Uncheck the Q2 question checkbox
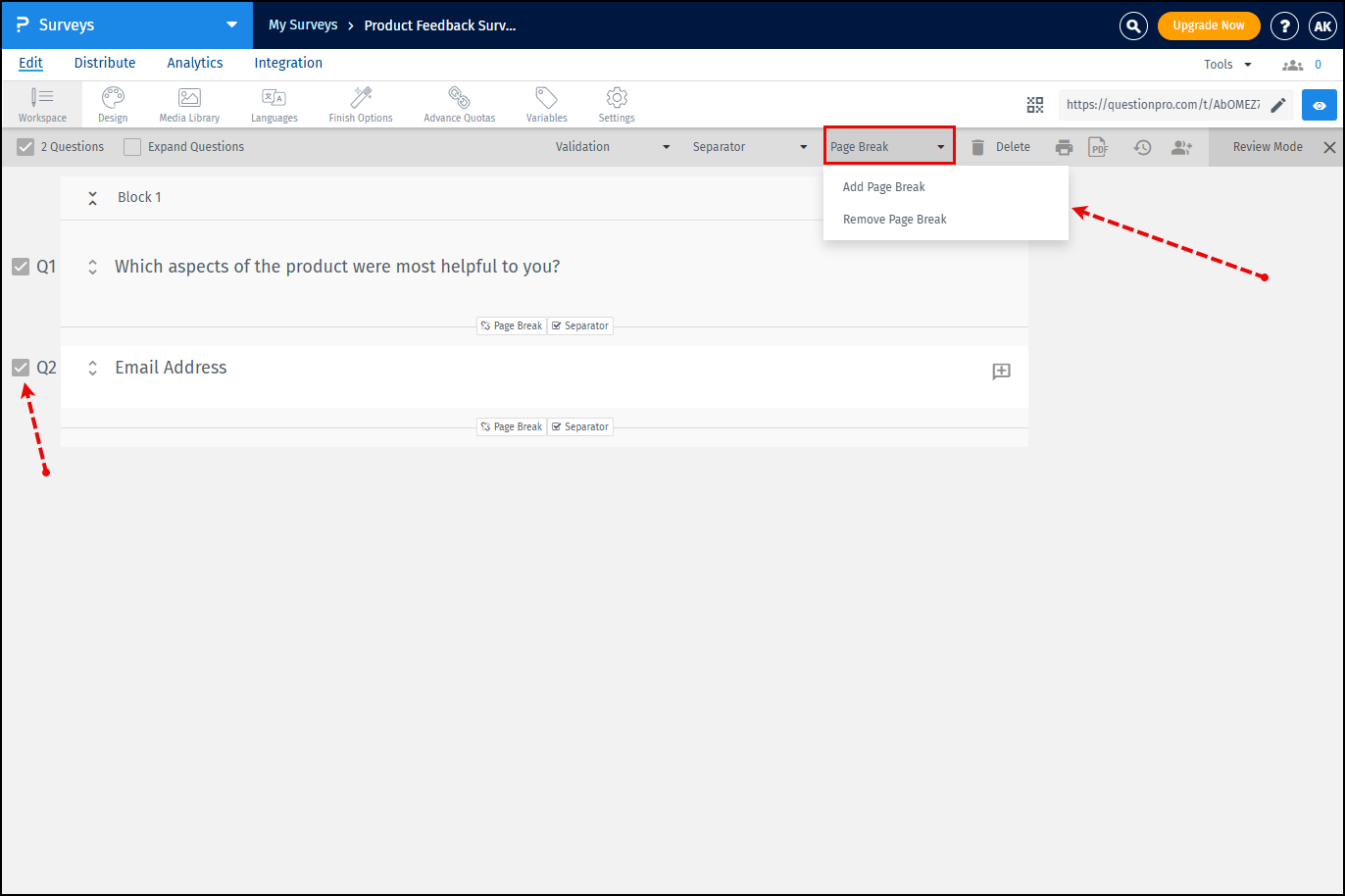This screenshot has width=1345, height=896. click(21, 368)
